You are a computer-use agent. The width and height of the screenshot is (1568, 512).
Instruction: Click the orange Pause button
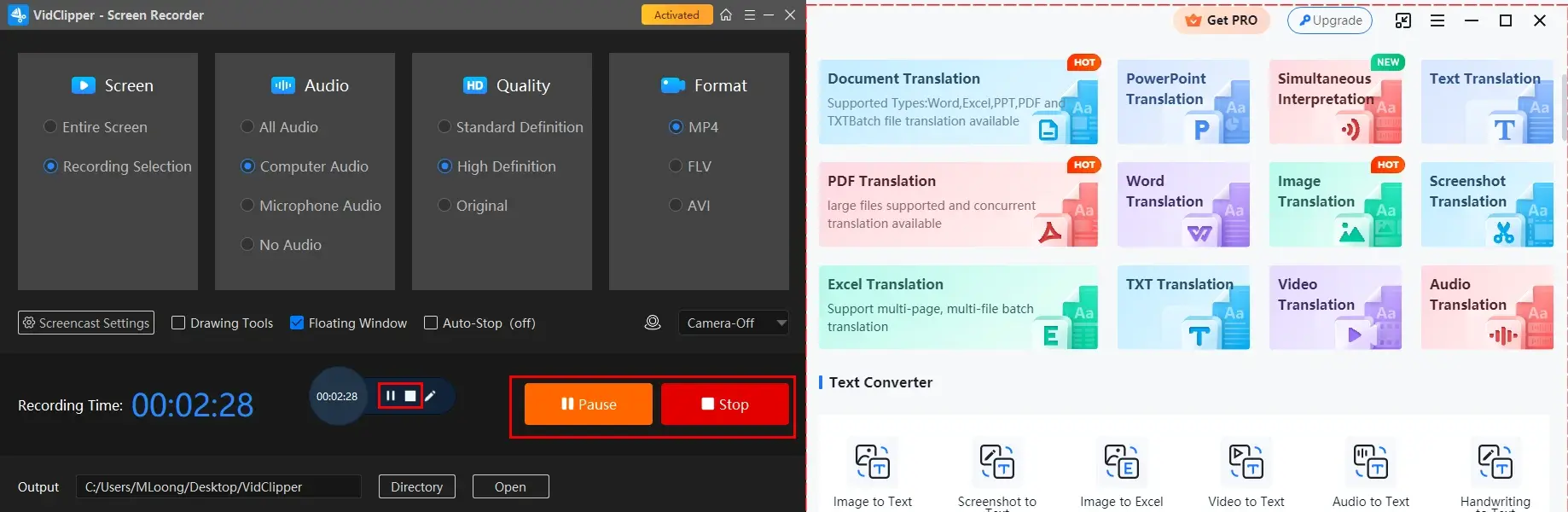[589, 404]
